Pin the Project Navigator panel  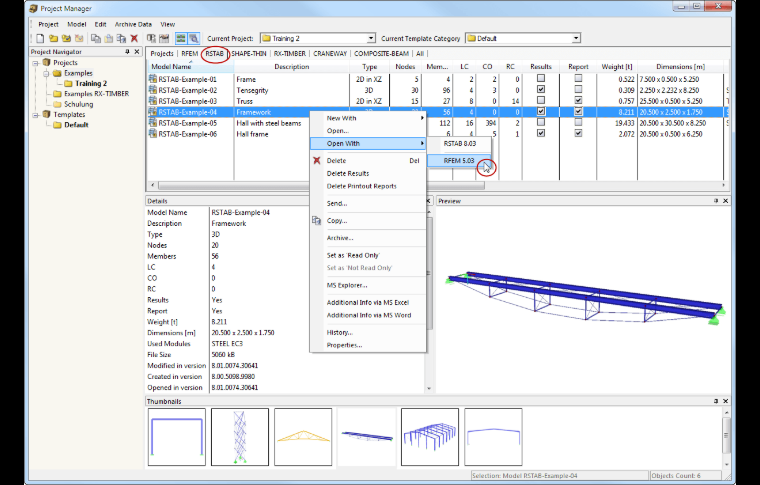pos(127,51)
